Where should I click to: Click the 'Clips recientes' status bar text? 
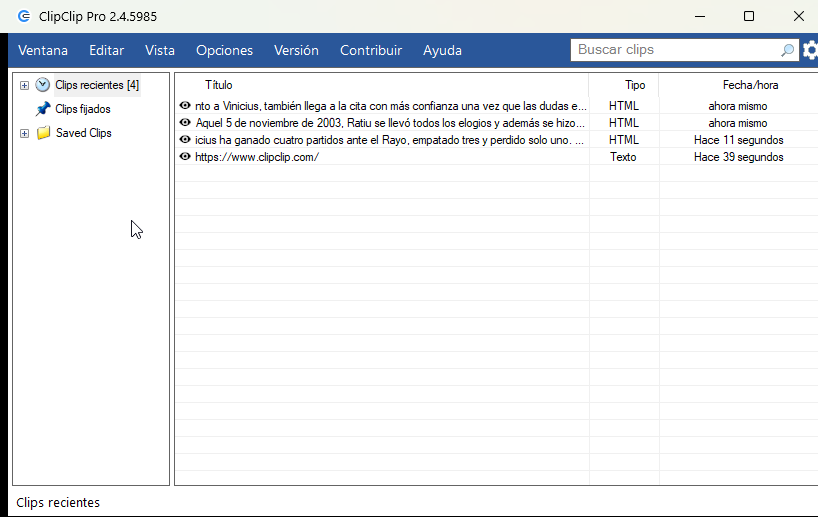(x=58, y=502)
